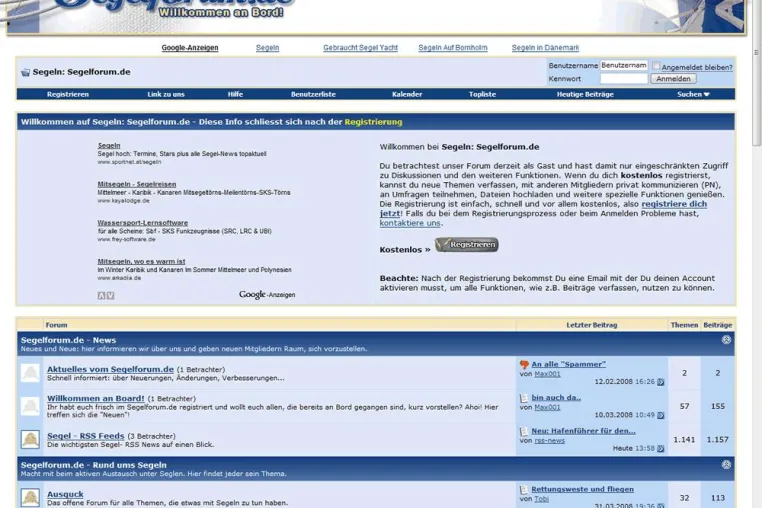
Task: Click the gray Registrieren button after Kostenlos
Action: pyautogui.click(x=467, y=245)
